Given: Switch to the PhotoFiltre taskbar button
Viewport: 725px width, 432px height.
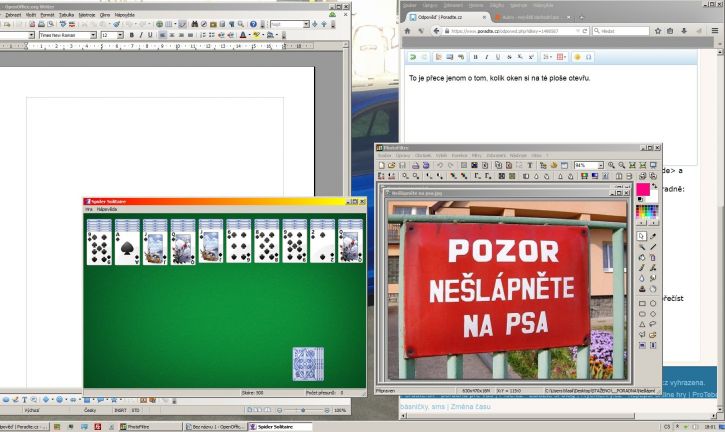Looking at the screenshot, I should pos(149,426).
